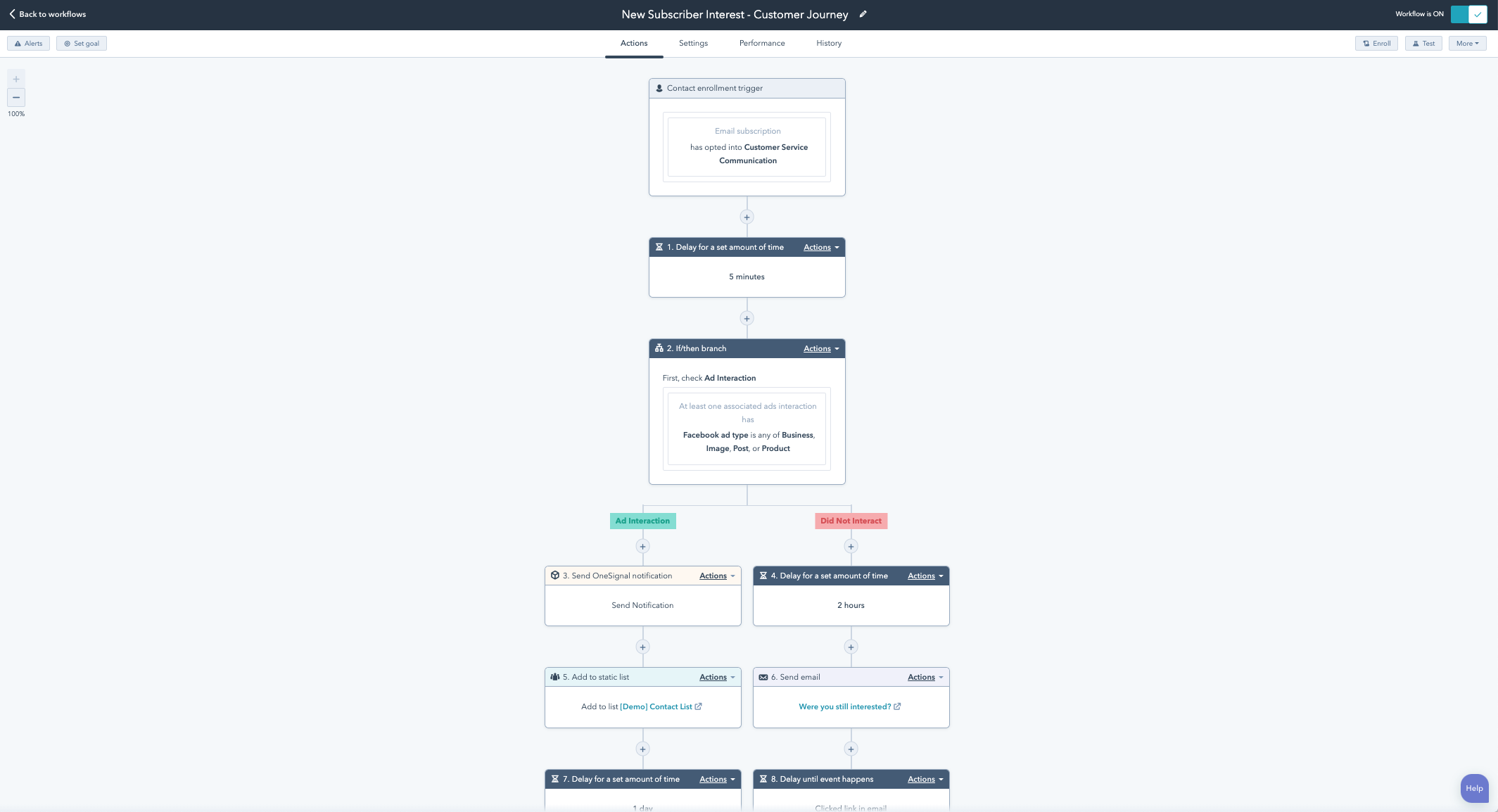Add action below the enrollment trigger
This screenshot has width=1498, height=812.
(747, 217)
